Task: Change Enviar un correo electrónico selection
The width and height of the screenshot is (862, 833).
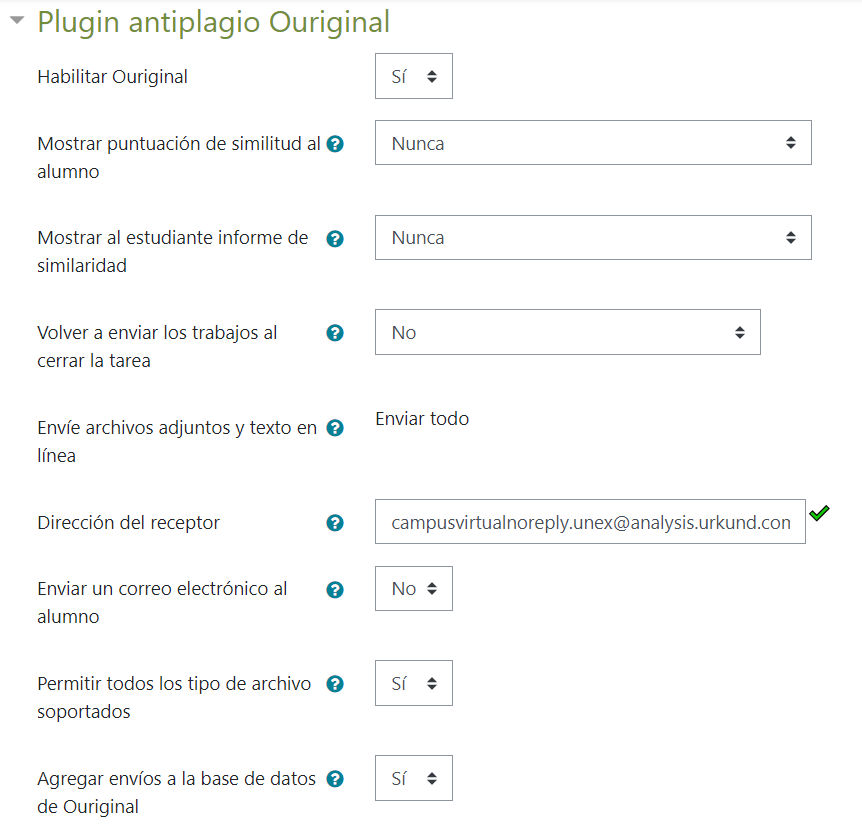Action: point(413,589)
